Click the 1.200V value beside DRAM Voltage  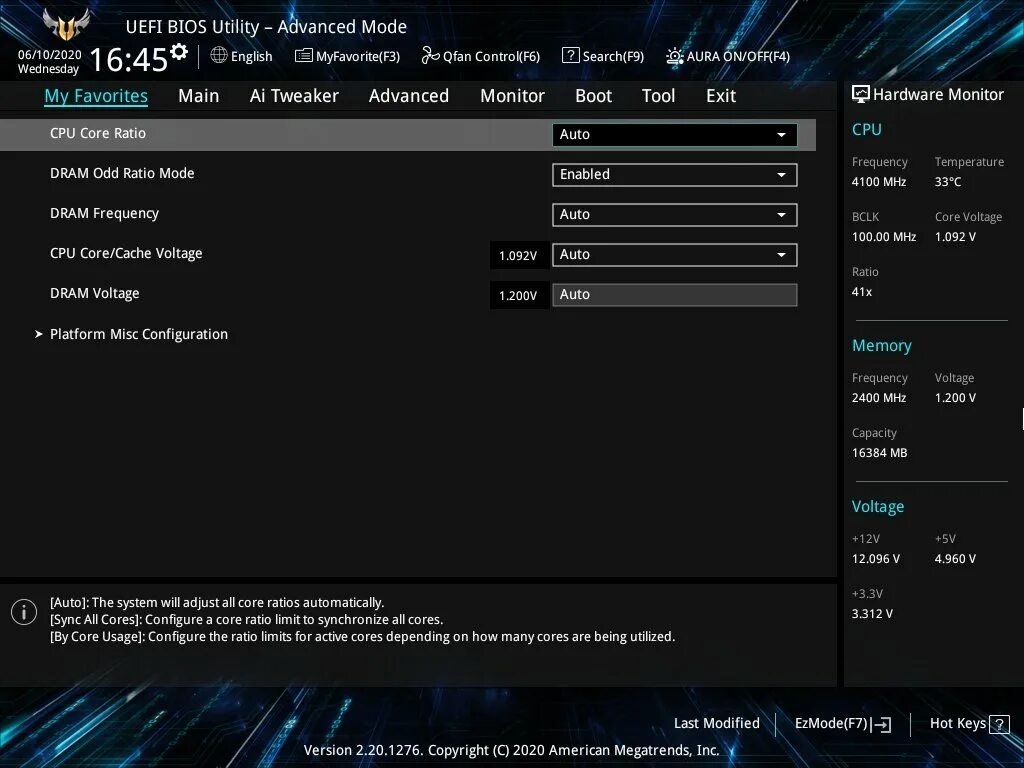pyautogui.click(x=518, y=295)
